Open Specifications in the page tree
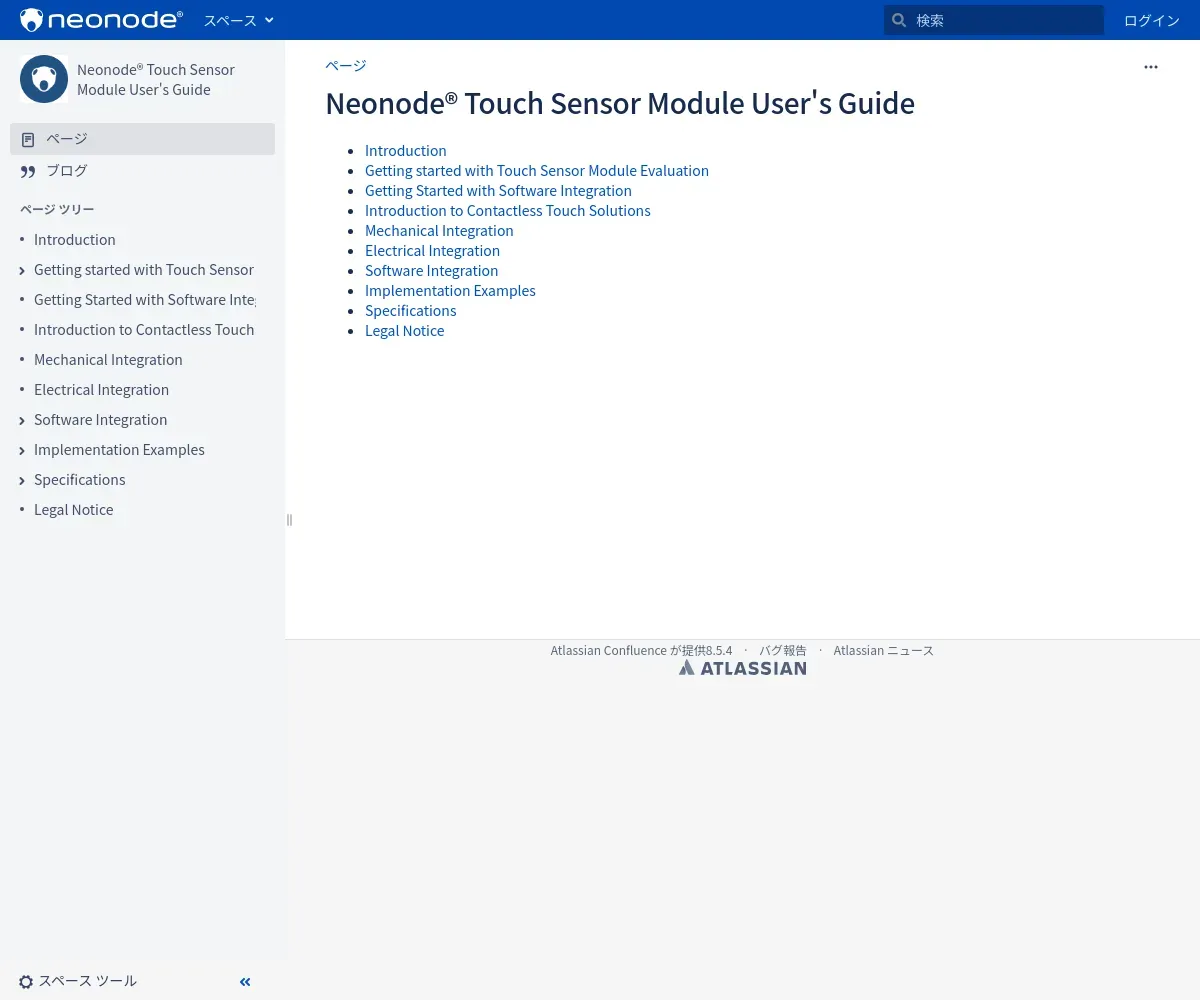The width and height of the screenshot is (1200, 1000). (x=79, y=479)
